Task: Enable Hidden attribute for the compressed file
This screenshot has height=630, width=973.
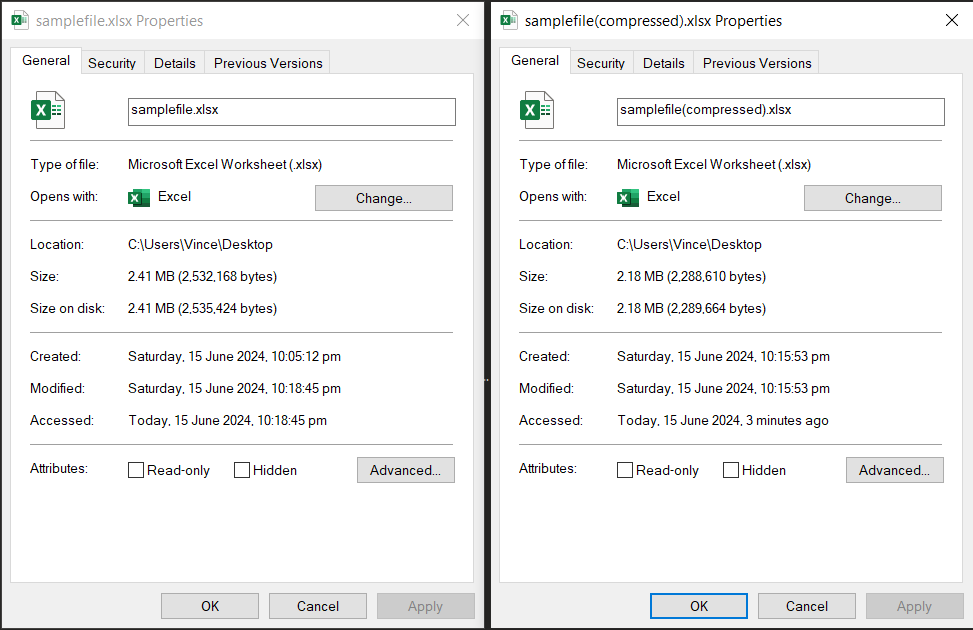Action: click(730, 470)
